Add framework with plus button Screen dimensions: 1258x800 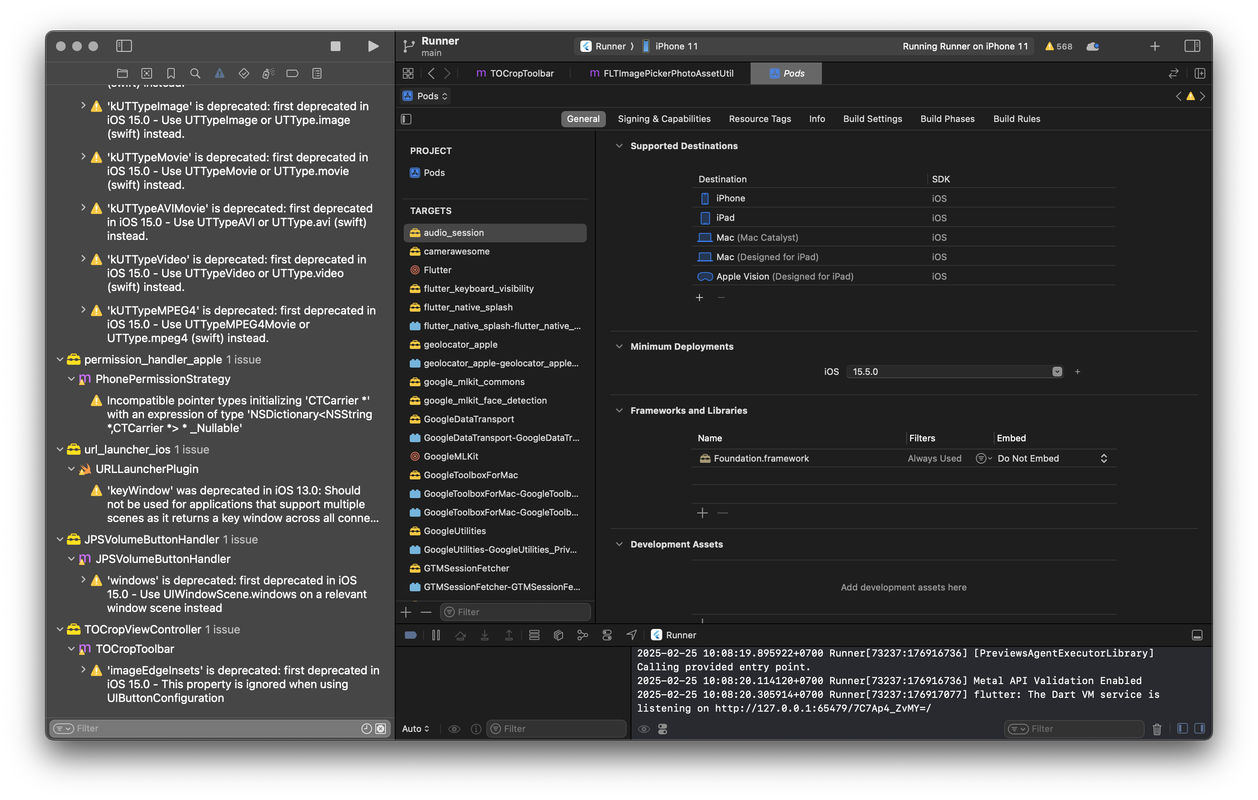click(702, 513)
